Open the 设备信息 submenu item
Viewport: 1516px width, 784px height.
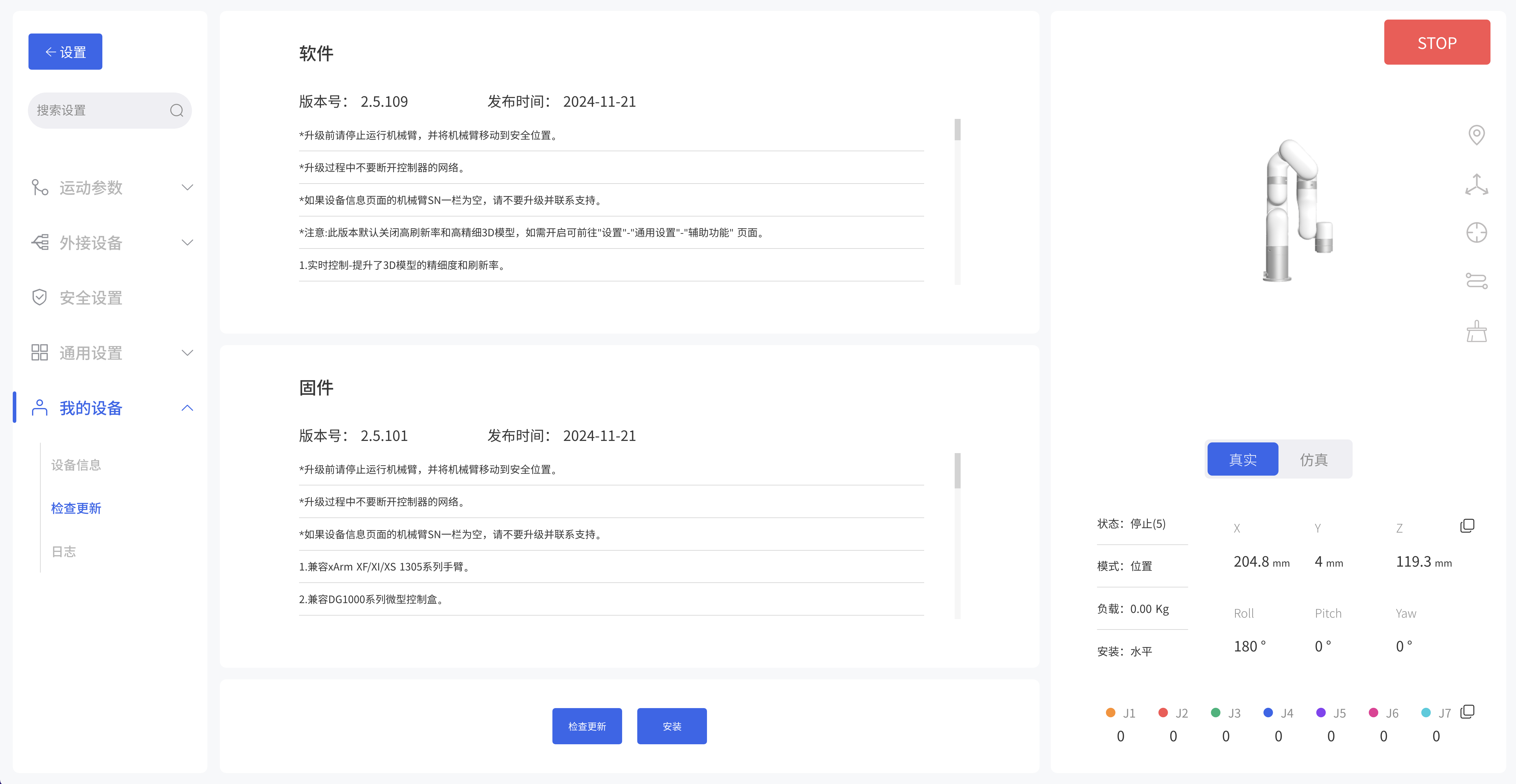coord(76,465)
